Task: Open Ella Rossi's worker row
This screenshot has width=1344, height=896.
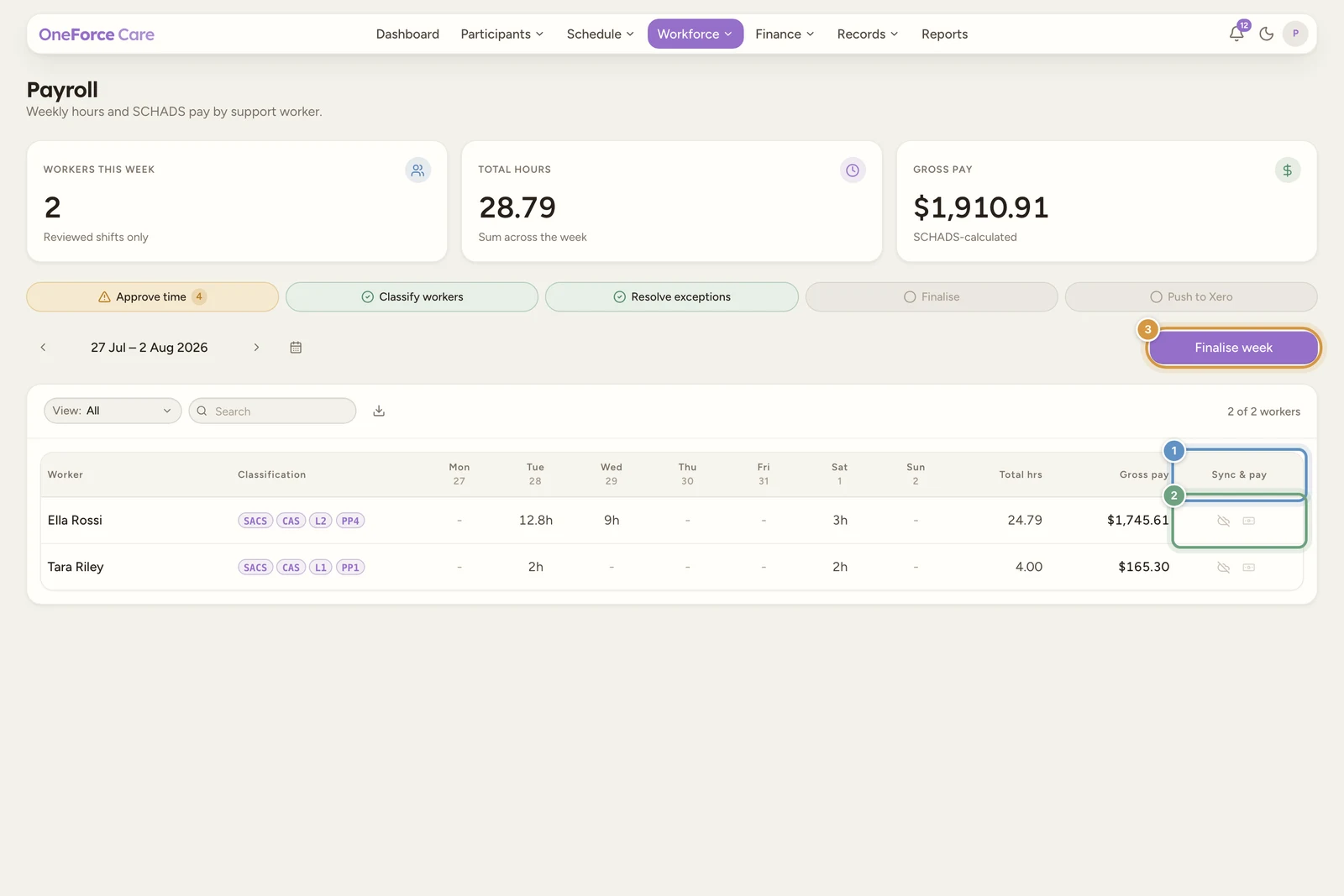Action: pos(672,521)
